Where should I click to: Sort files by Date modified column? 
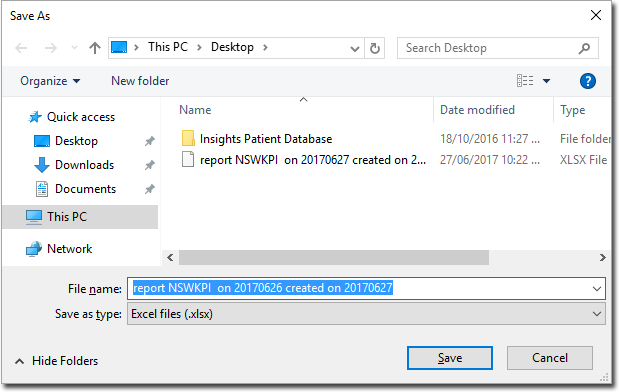(477, 110)
